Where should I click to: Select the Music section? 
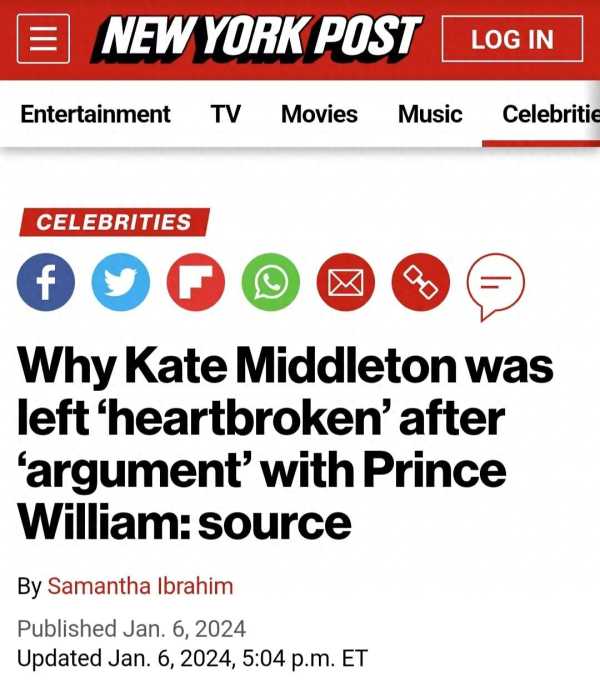click(430, 114)
